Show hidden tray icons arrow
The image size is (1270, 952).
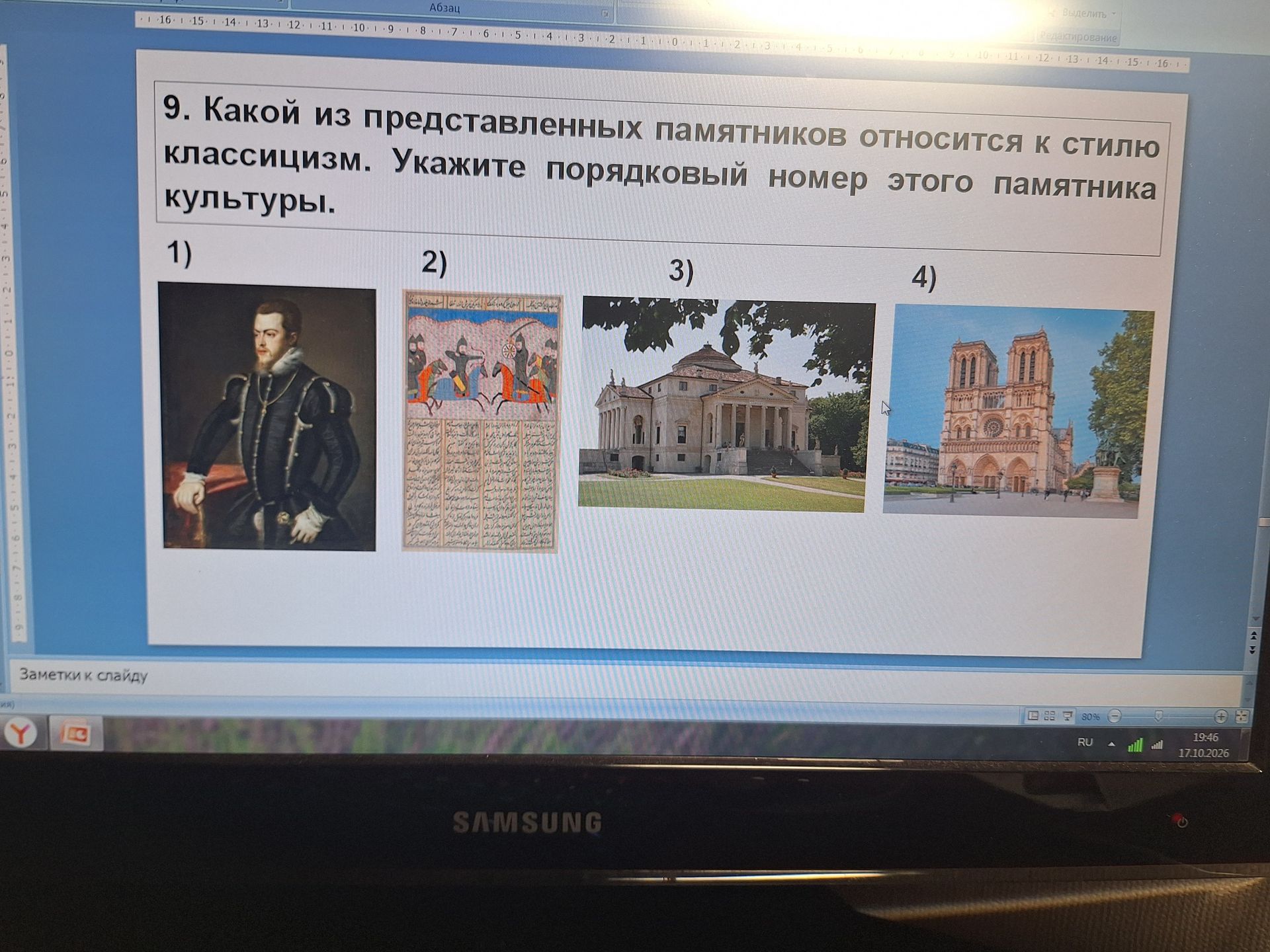[1111, 744]
